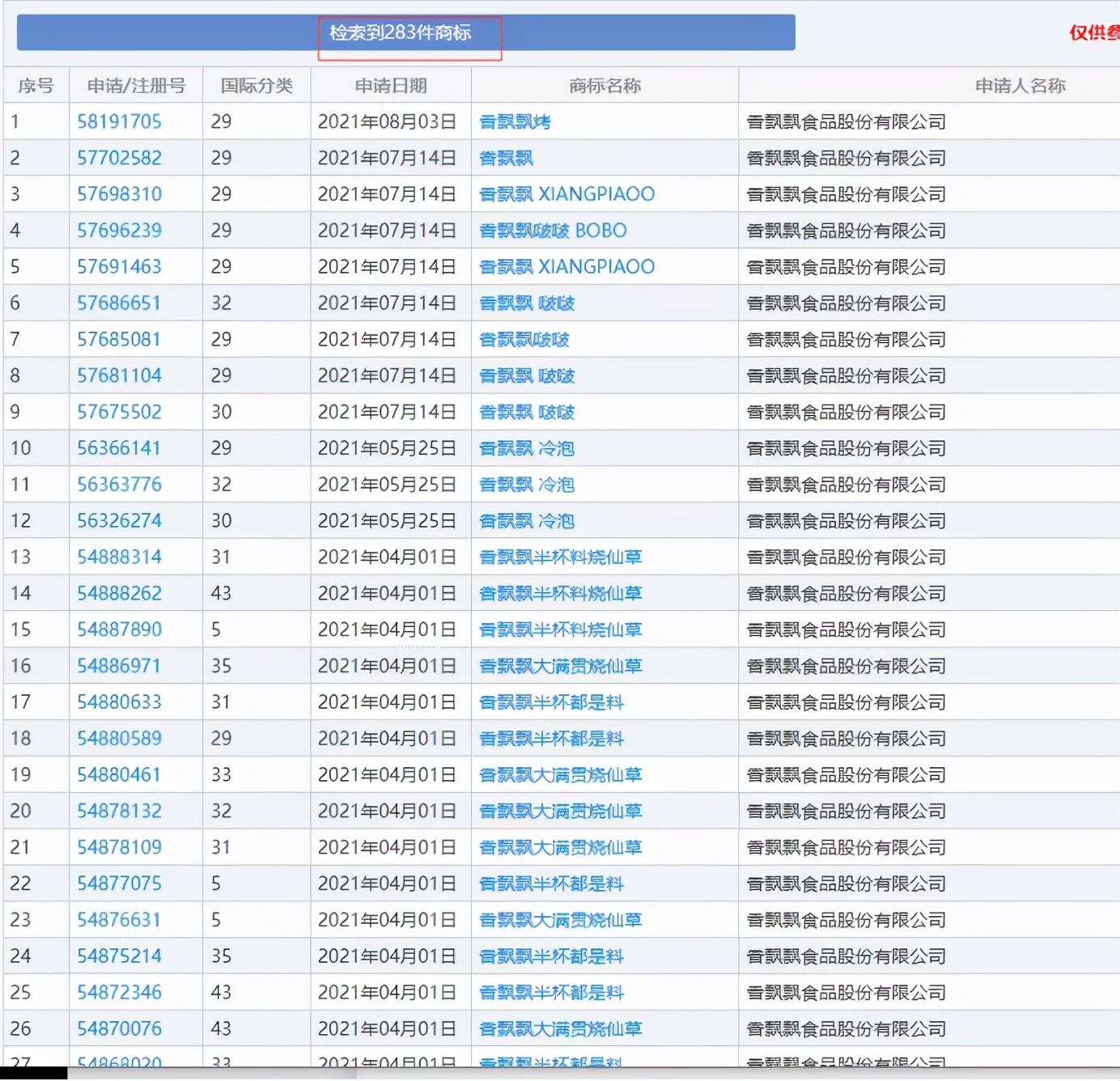Click the 申请日期 column header
The image size is (1120, 1081).
[391, 86]
